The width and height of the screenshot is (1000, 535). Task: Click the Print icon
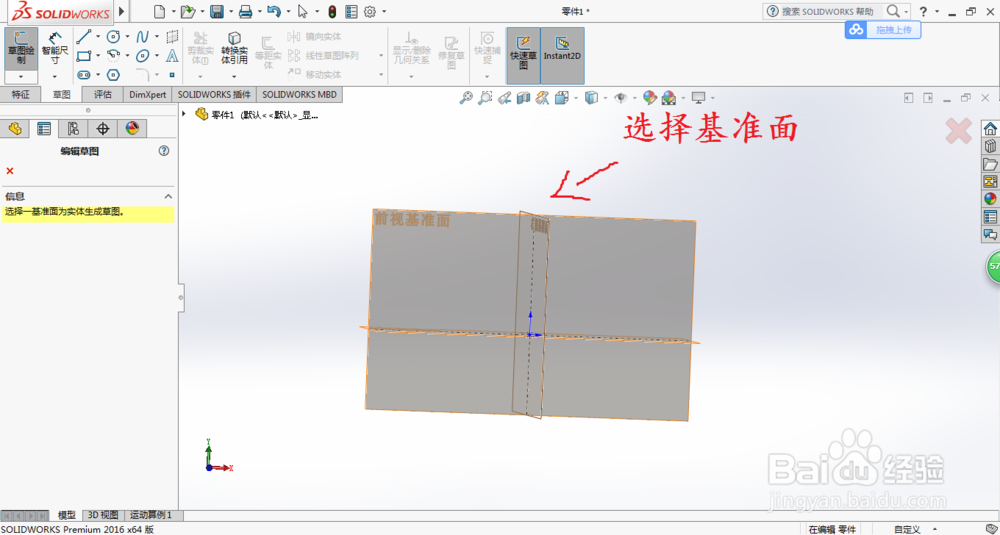[246, 11]
